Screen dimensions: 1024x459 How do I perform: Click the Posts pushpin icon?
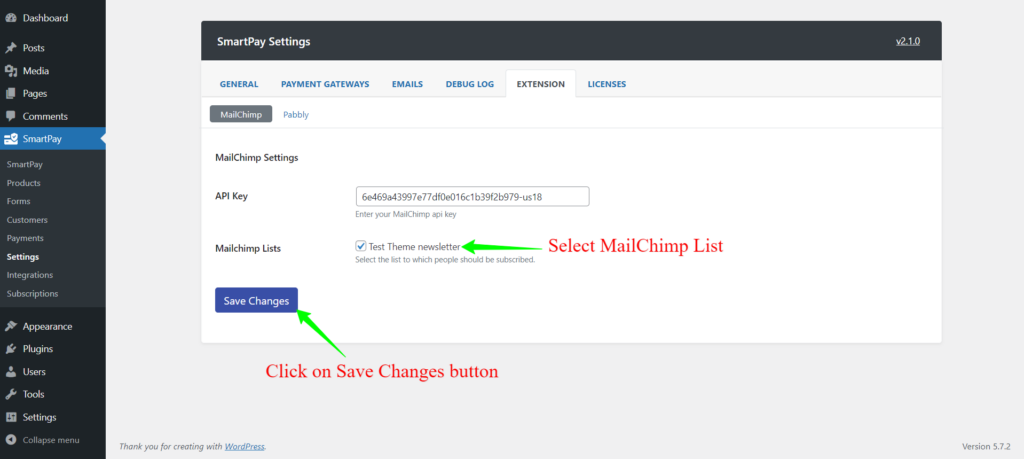point(10,48)
